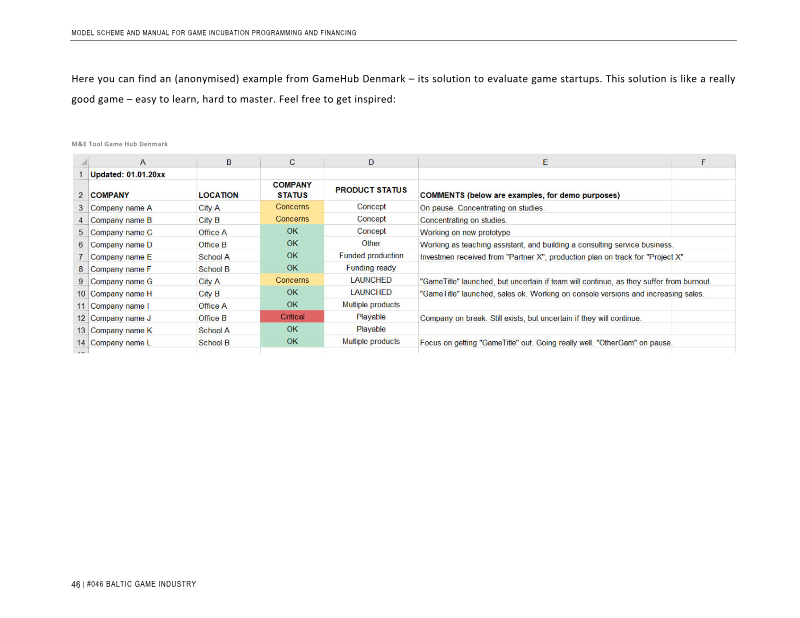Select the LOCATION header cell
Screen dimensions: 800x618
coord(219,195)
